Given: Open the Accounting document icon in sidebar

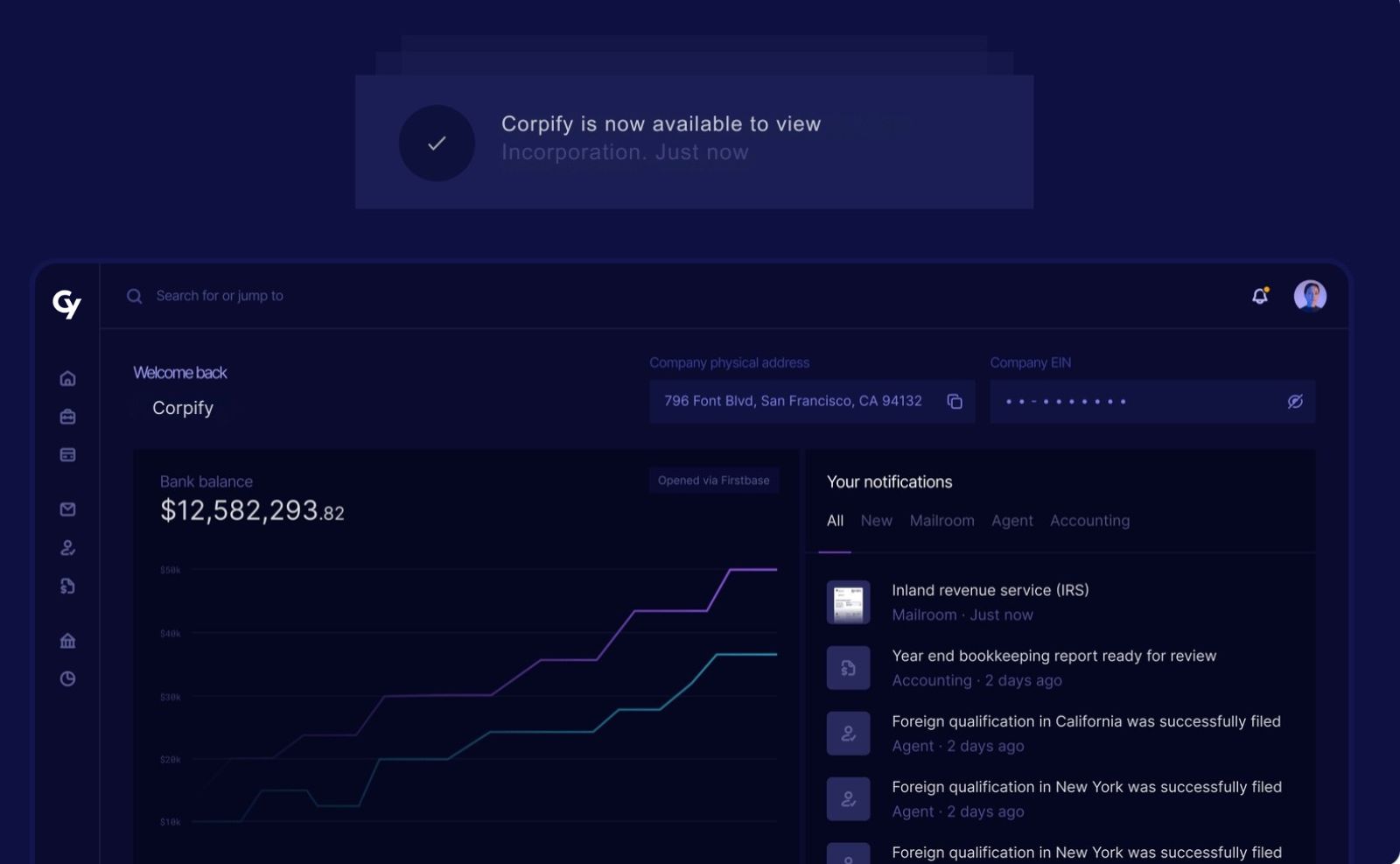Looking at the screenshot, I should tap(67, 587).
